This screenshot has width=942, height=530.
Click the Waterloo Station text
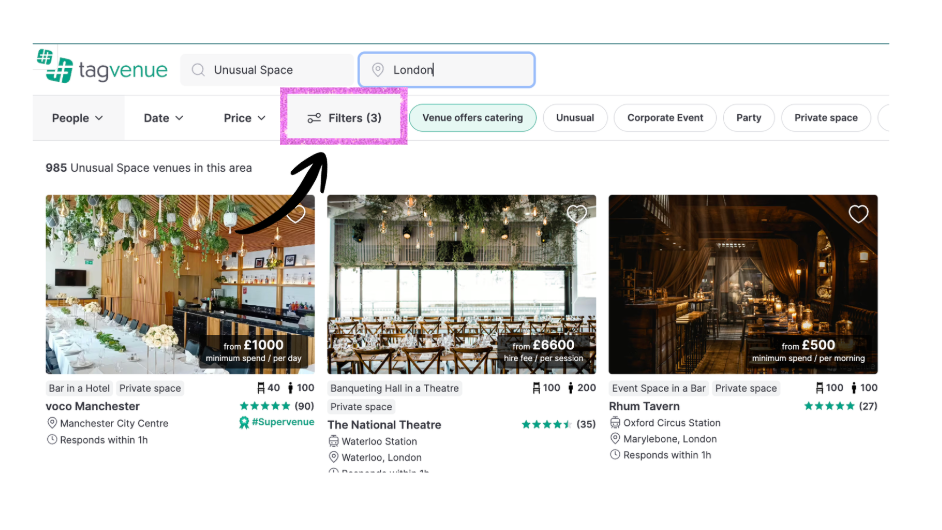379,441
